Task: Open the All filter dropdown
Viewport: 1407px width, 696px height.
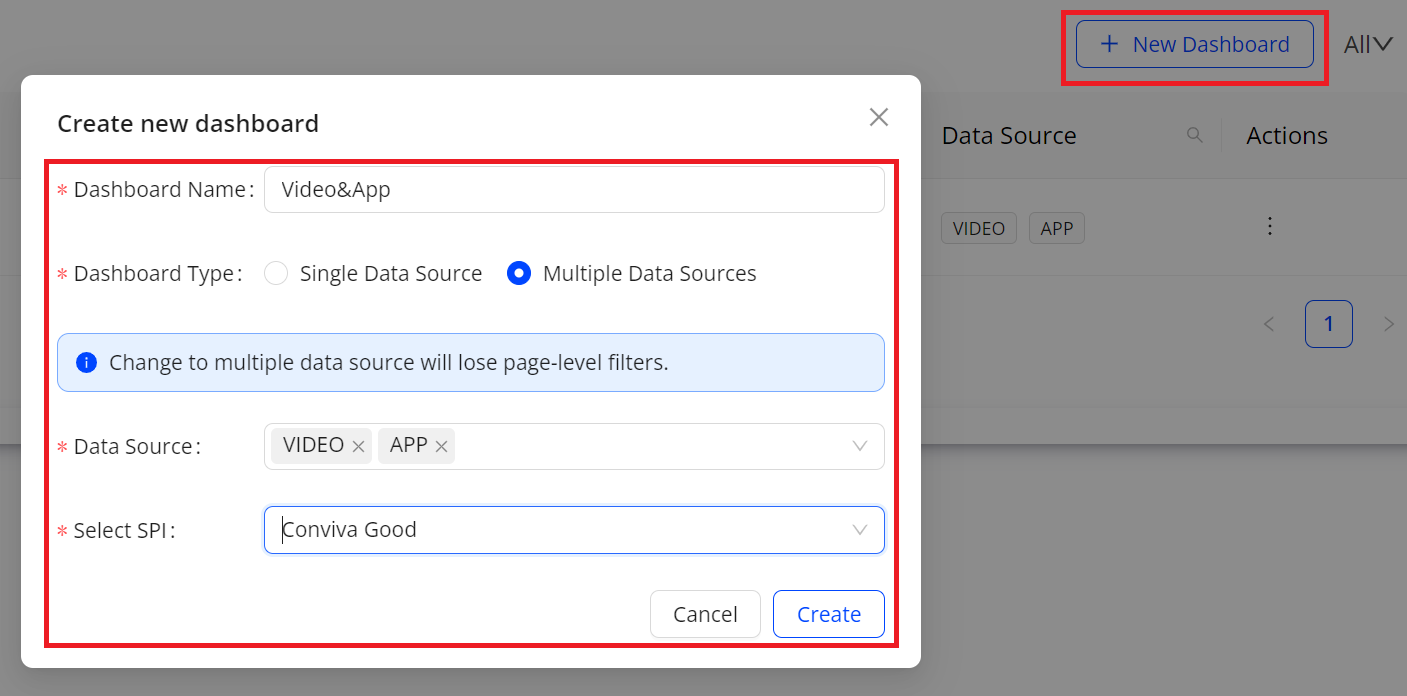Action: click(x=1367, y=44)
